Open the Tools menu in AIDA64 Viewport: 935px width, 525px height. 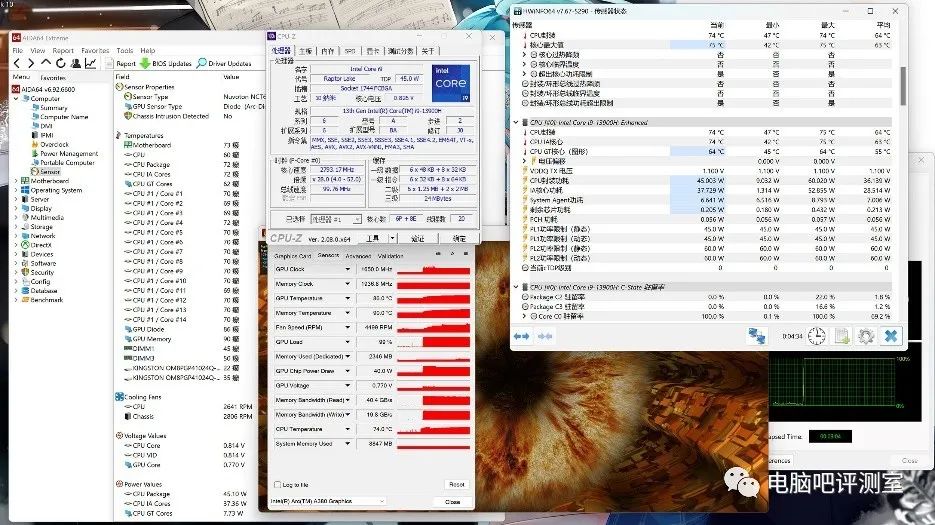125,51
